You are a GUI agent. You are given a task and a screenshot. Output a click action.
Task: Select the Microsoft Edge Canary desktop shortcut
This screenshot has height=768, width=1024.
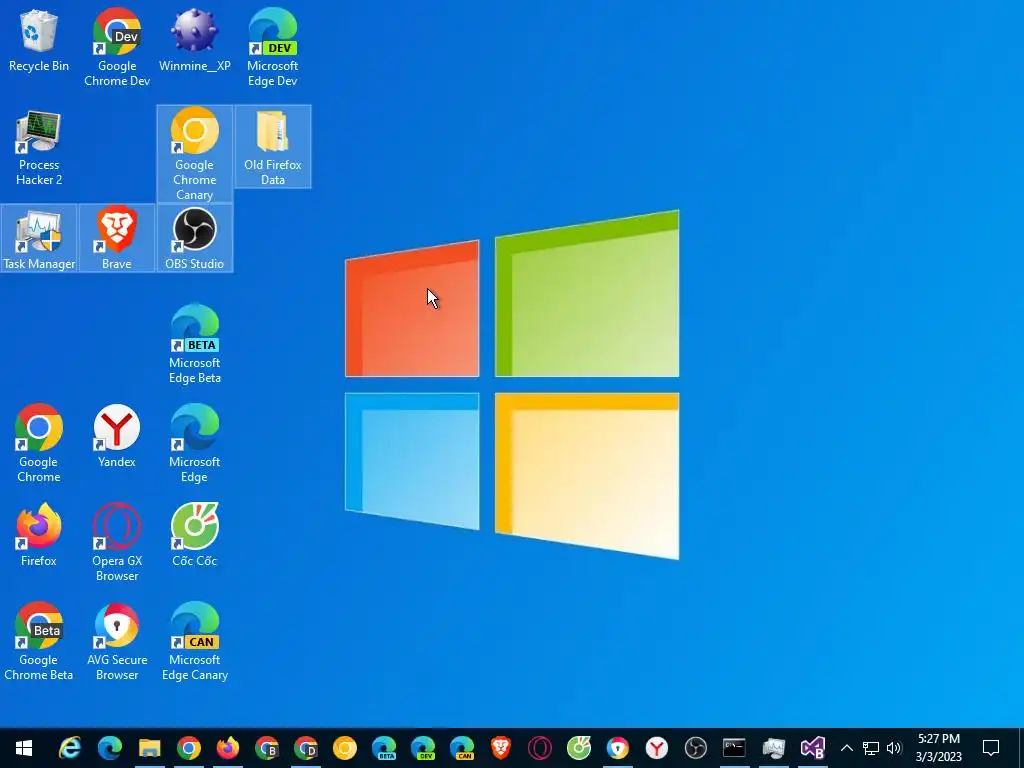[195, 642]
